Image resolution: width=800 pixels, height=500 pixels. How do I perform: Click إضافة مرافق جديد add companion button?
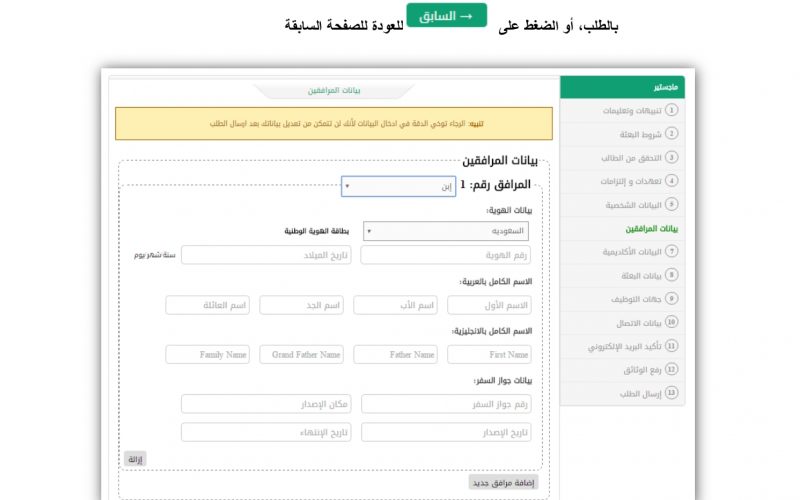503,483
